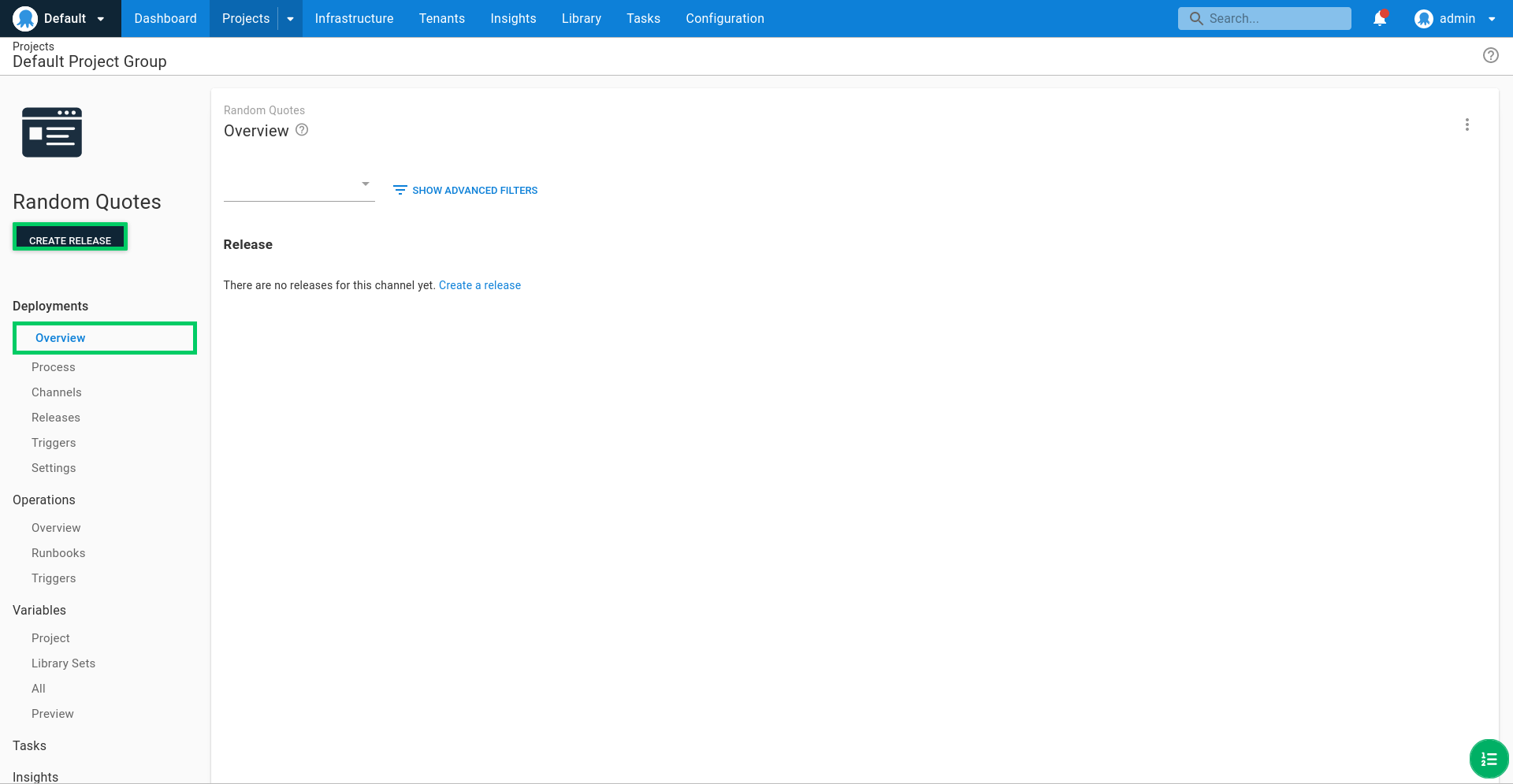Click the advanced filters lines icon
Image resolution: width=1513 pixels, height=784 pixels.
coord(400,190)
